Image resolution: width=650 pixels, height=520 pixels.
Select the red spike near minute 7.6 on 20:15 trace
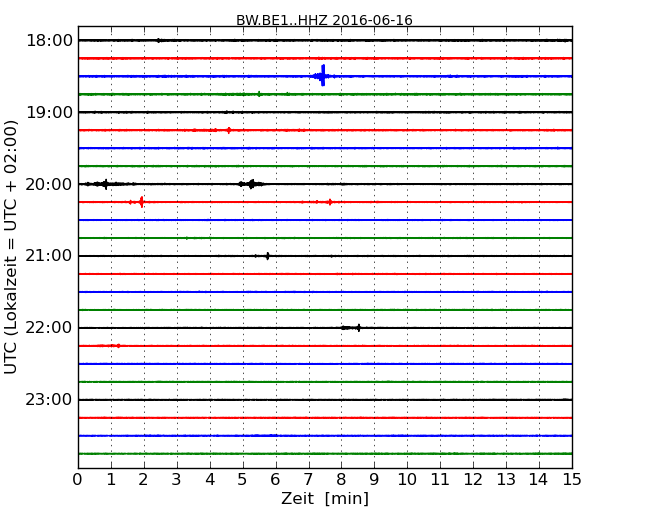click(x=330, y=202)
